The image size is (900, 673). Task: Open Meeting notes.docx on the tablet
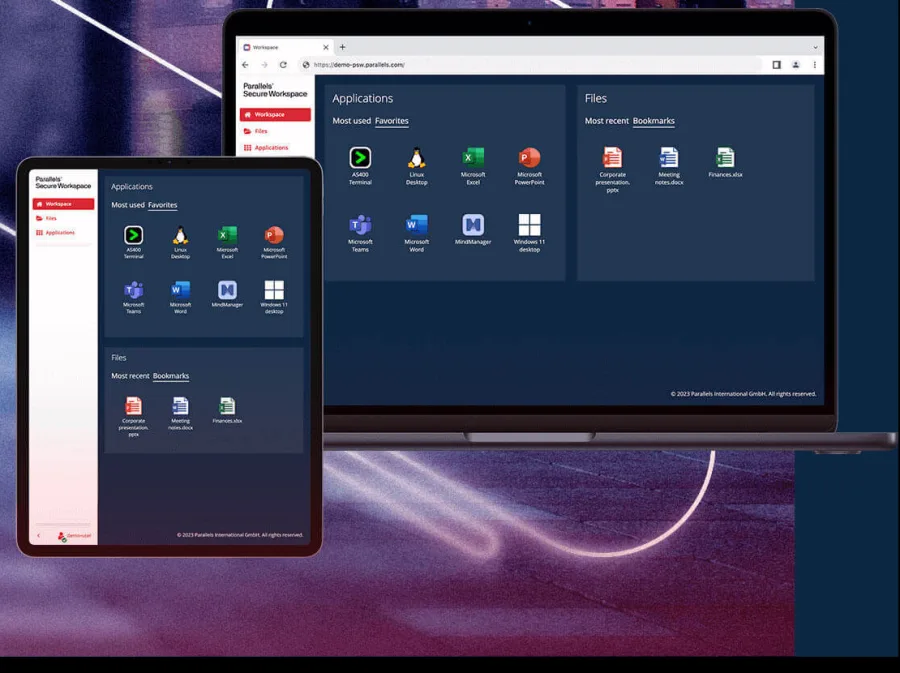pos(180,413)
